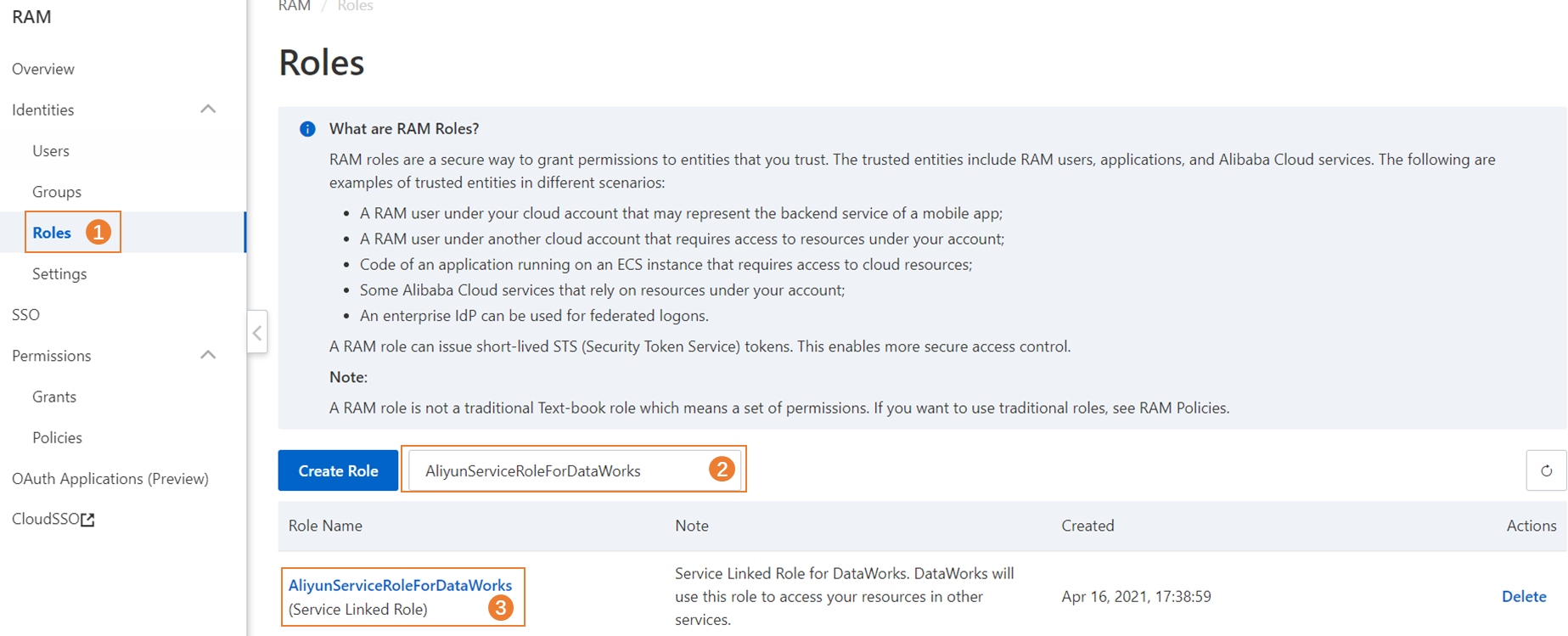The width and height of the screenshot is (1568, 636).
Task: Click the refresh icon beside the search box
Action: coord(1546,470)
